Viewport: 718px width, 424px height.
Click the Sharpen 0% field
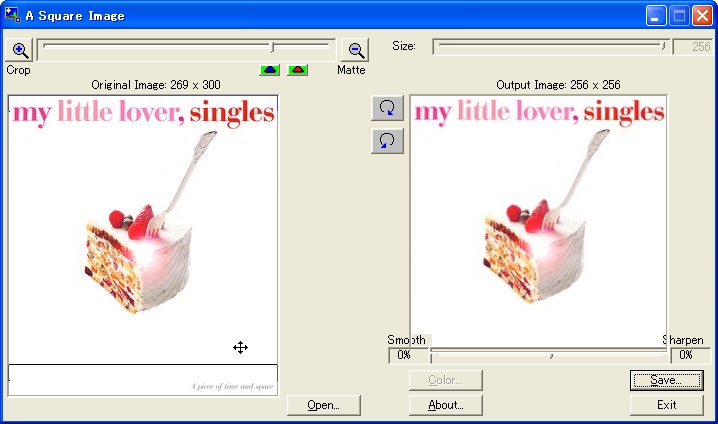pos(691,355)
